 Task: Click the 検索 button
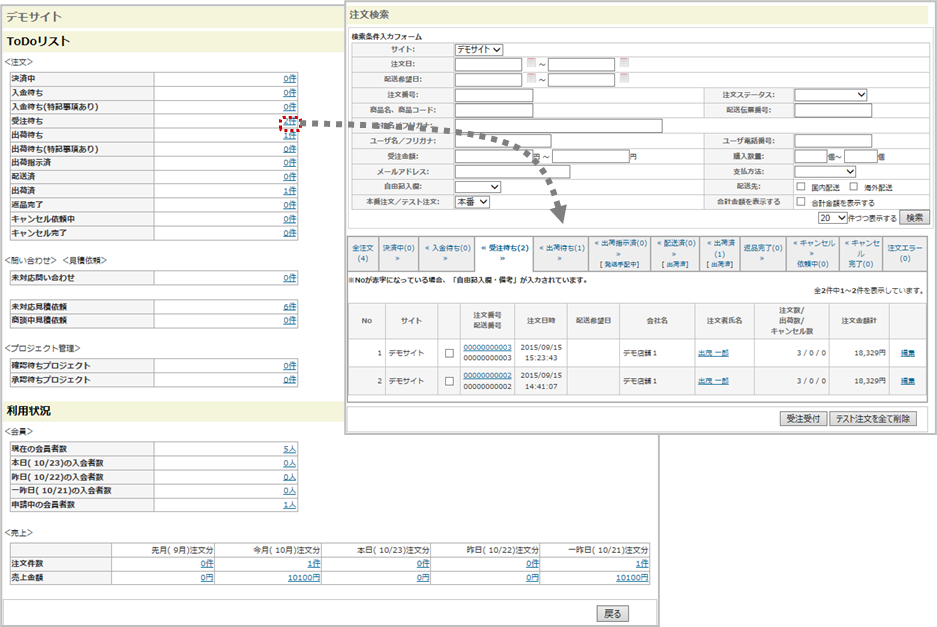[913, 217]
